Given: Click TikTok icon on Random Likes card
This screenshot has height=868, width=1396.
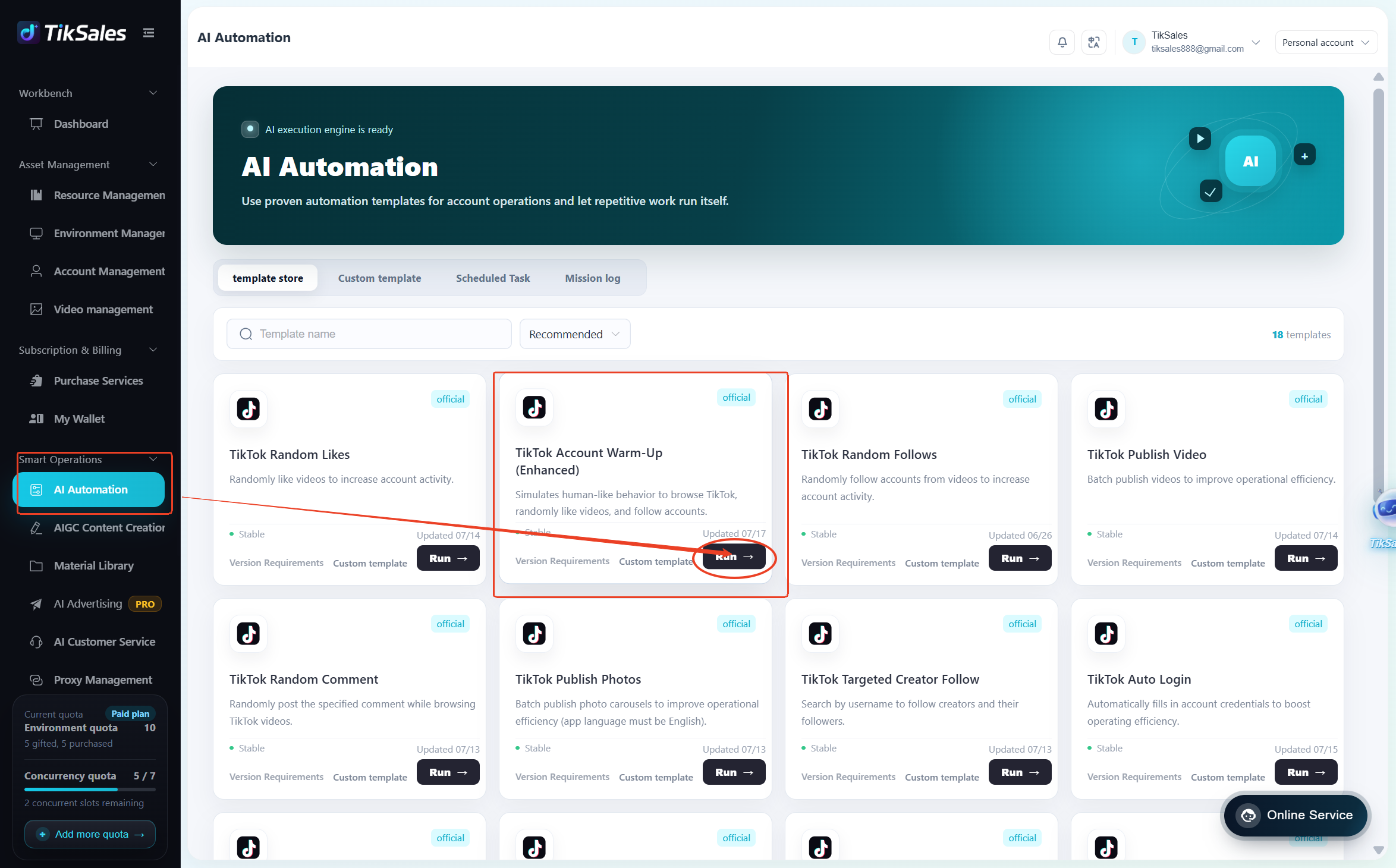Looking at the screenshot, I should tap(249, 409).
